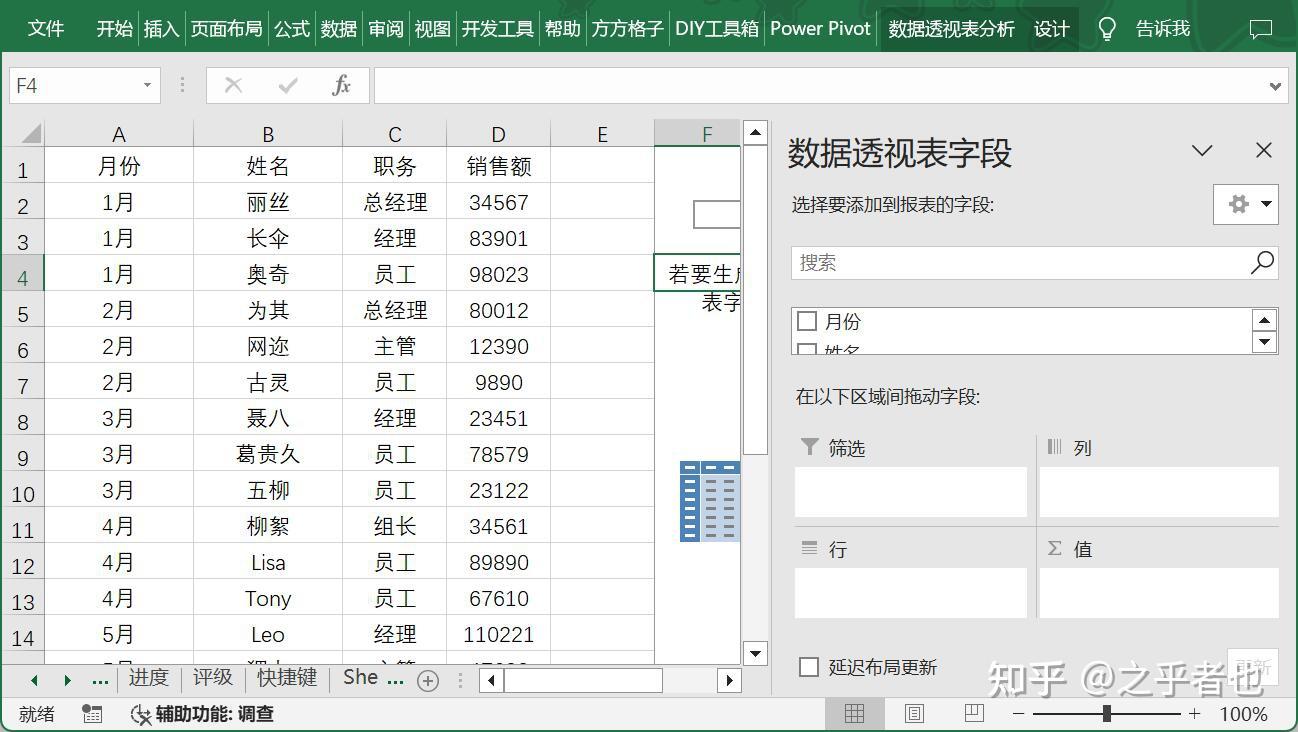Screen dimensions: 1298x732
Task: Expand the formula bar with its chevron
Action: 1277,85
